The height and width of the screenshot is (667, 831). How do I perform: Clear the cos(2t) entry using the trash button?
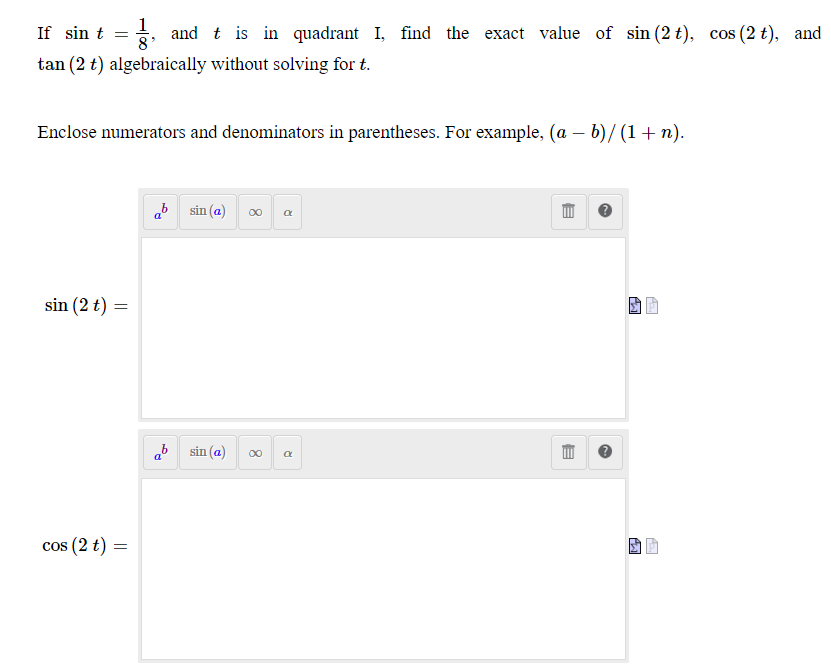tap(568, 452)
